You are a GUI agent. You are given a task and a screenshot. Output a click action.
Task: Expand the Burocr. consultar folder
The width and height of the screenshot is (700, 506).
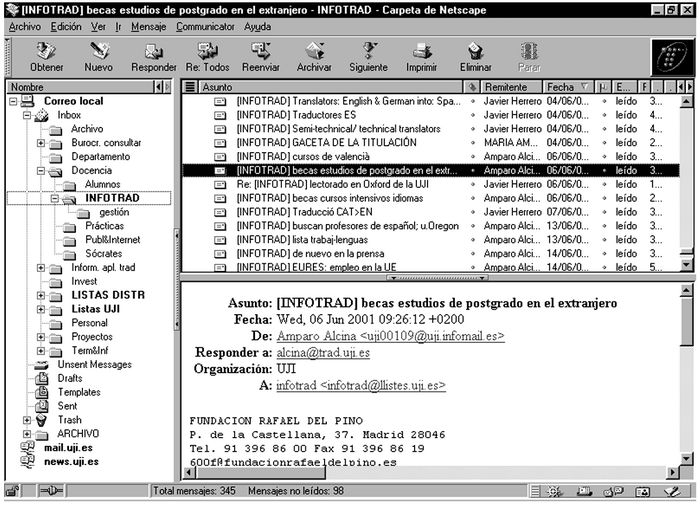click(x=41, y=143)
